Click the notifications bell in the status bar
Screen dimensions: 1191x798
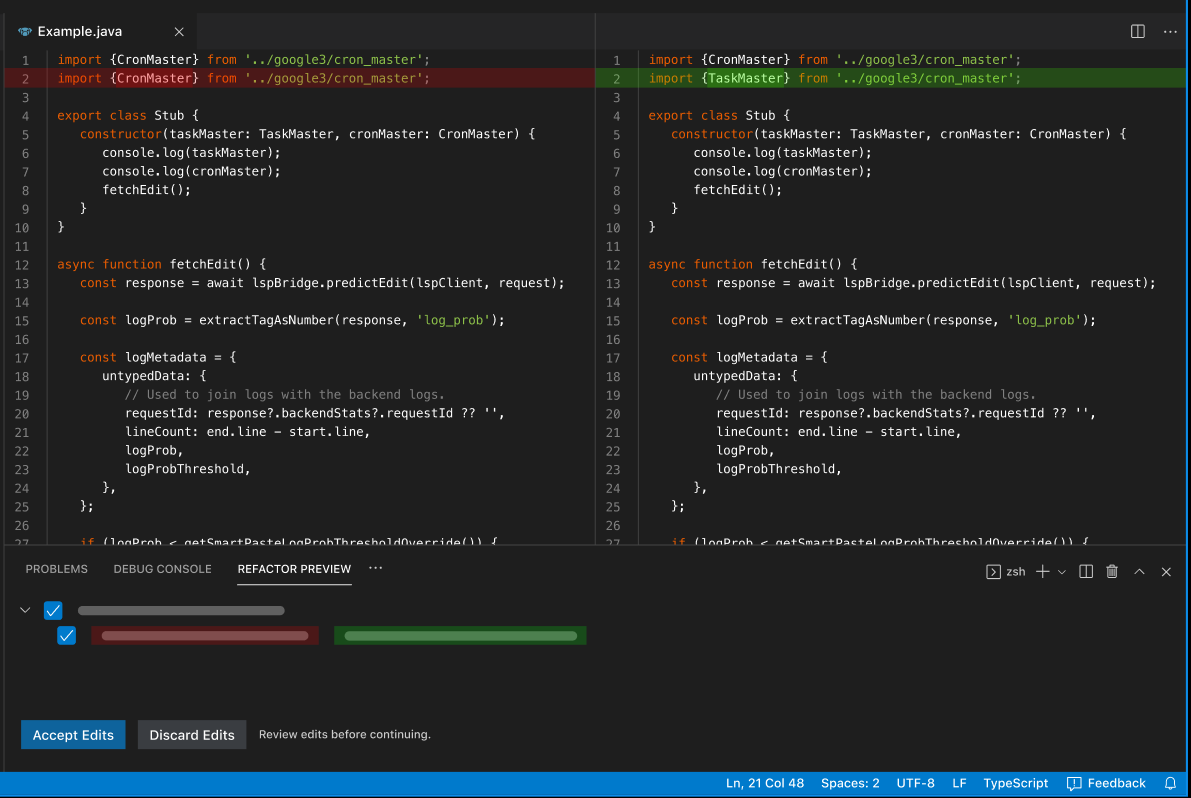1170,783
